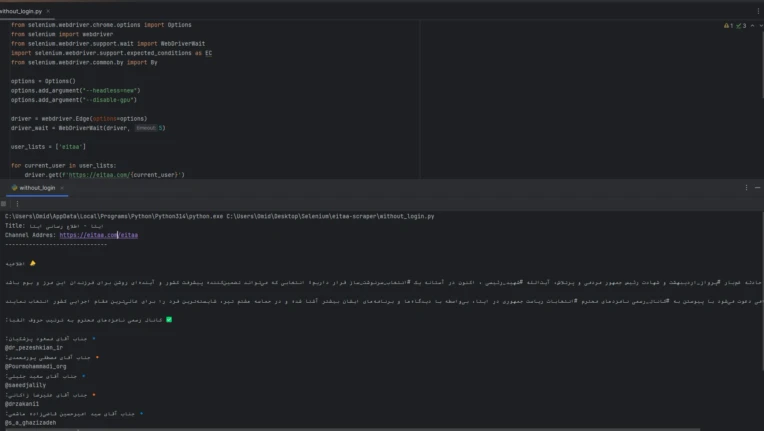Open the editor tabs options menu
764x431 pixels.
[x=756, y=11]
